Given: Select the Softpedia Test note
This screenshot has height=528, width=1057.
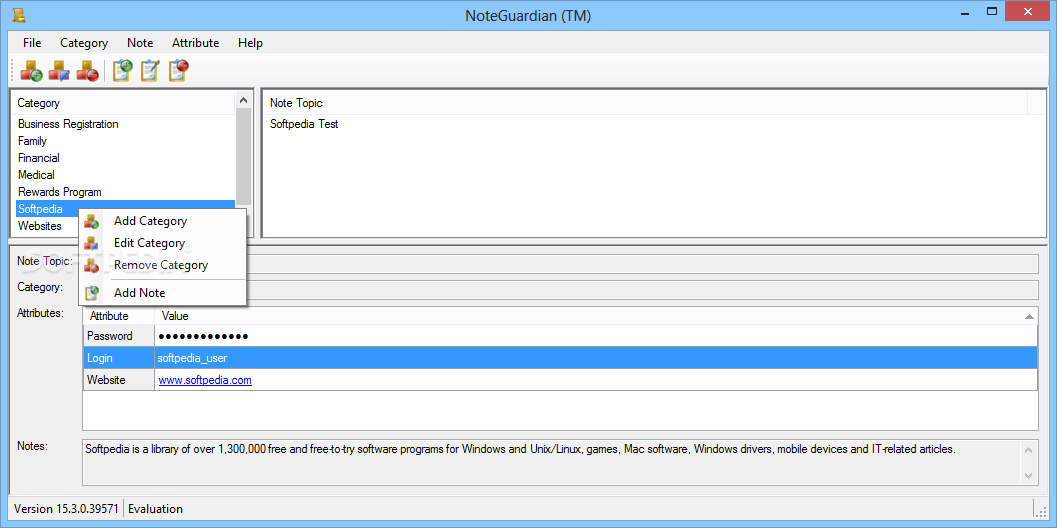Looking at the screenshot, I should 304,124.
